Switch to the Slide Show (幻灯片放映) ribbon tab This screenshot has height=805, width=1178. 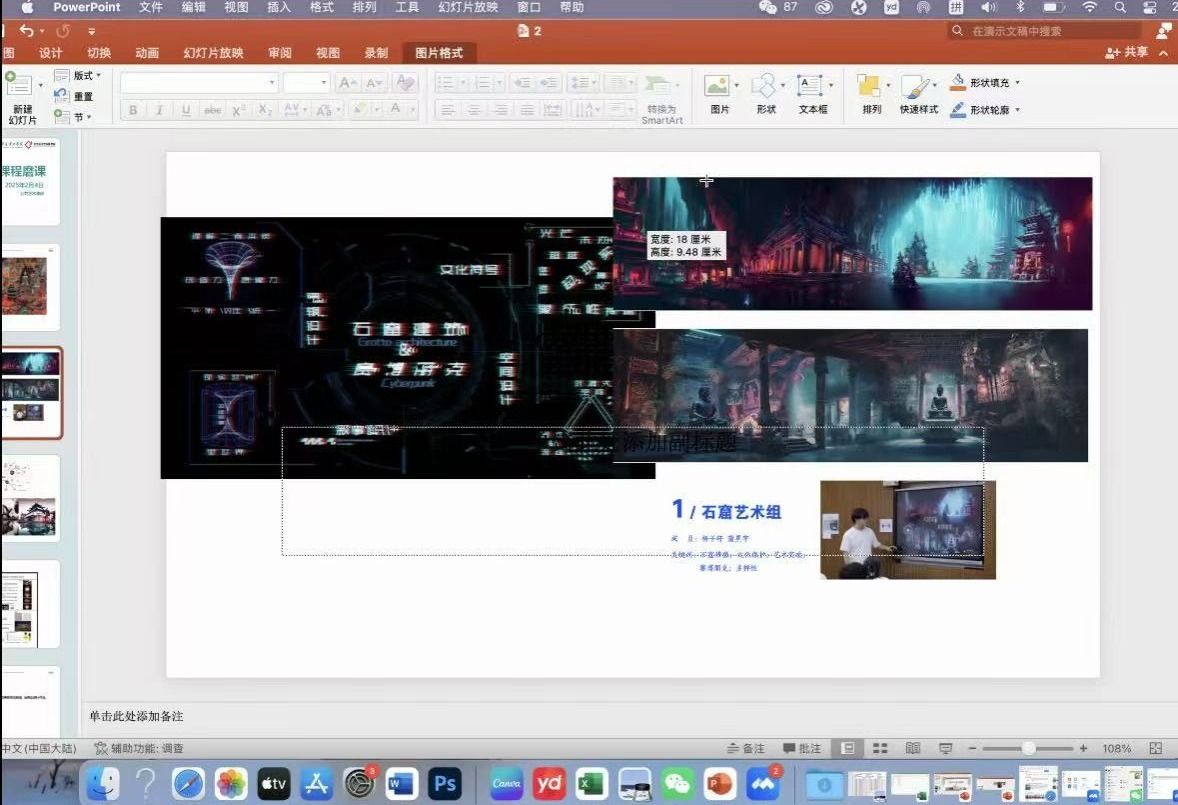(x=213, y=53)
